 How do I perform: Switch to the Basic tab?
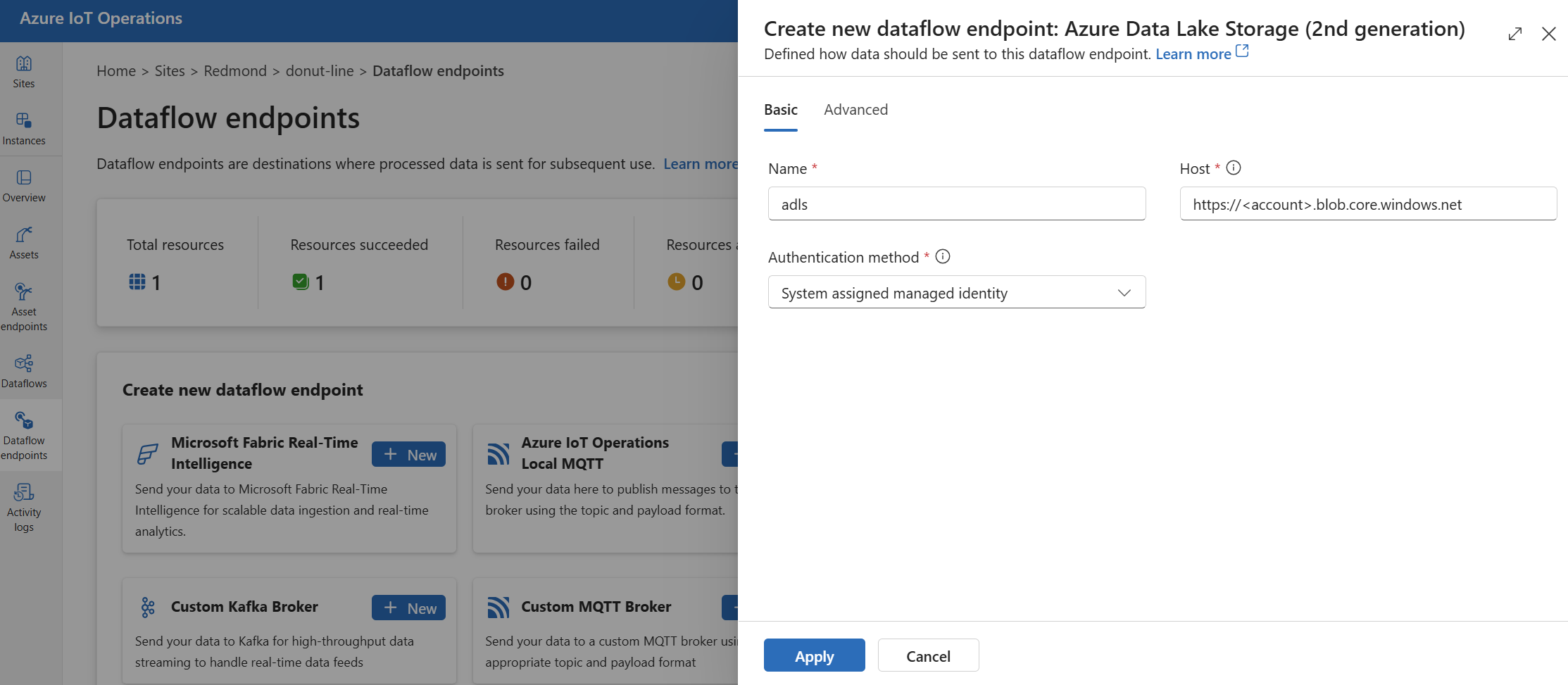[781, 110]
